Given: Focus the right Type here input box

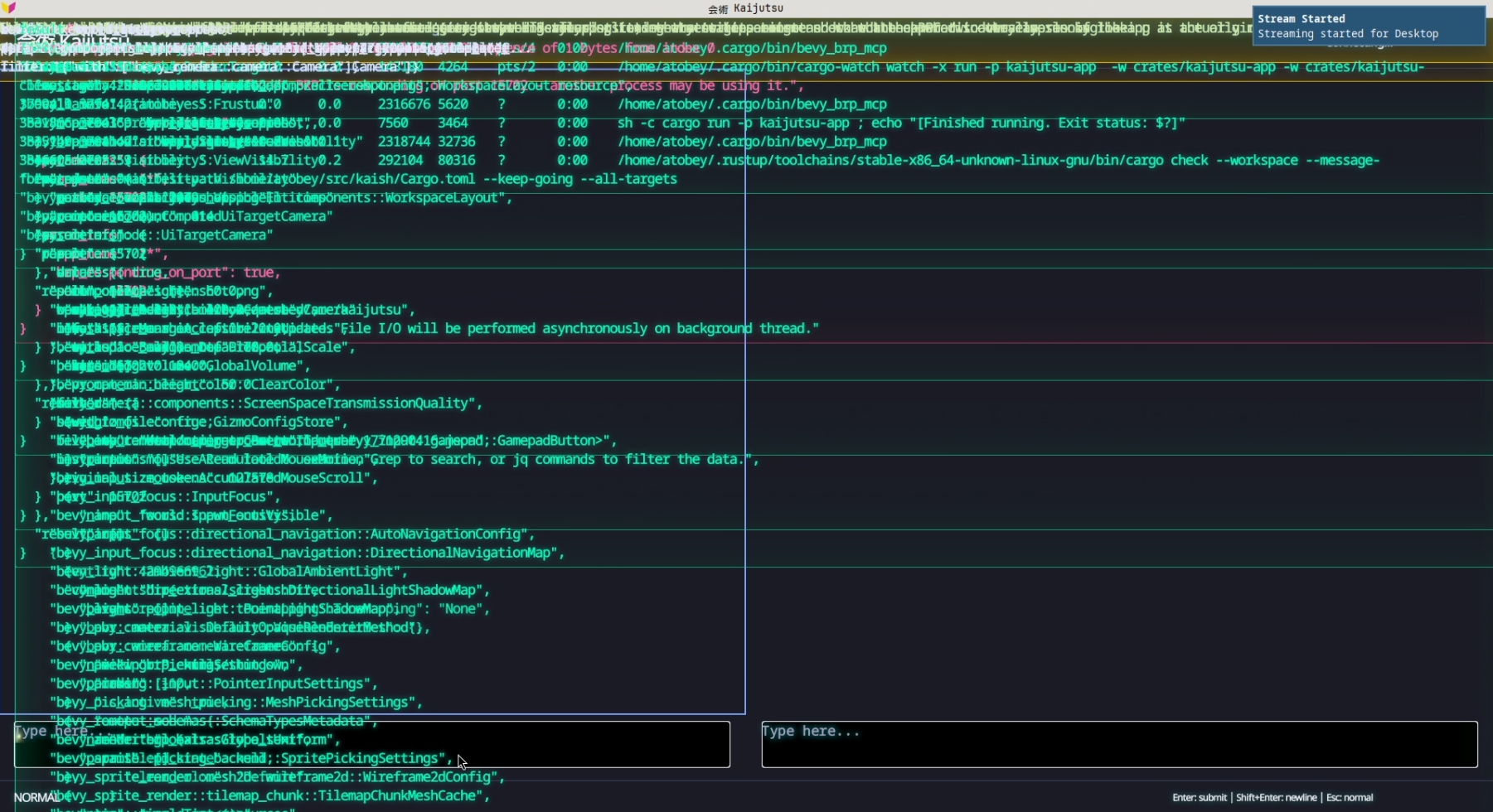Looking at the screenshot, I should coord(1118,744).
